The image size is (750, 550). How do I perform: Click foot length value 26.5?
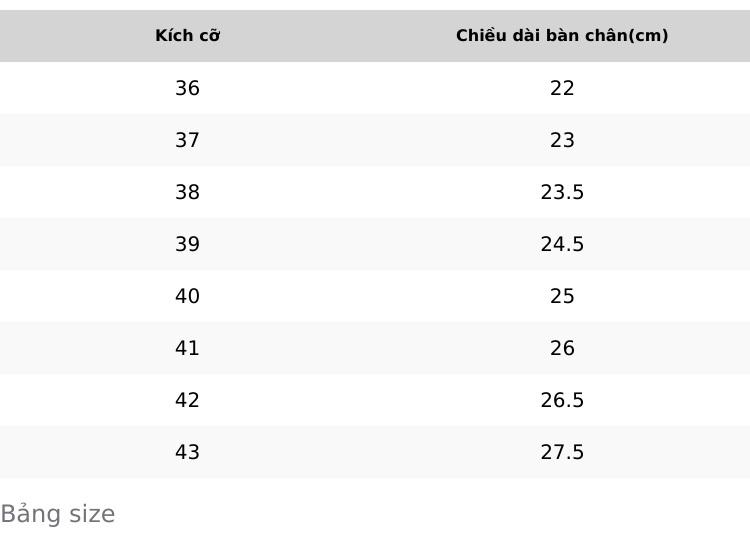click(562, 400)
